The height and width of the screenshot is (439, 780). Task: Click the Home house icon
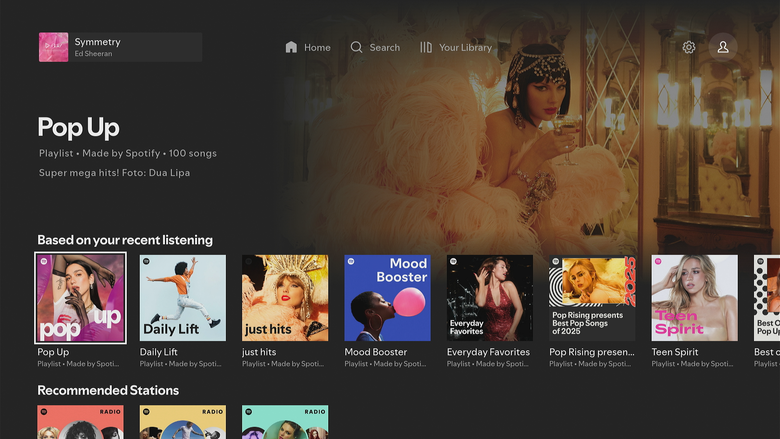pyautogui.click(x=291, y=47)
